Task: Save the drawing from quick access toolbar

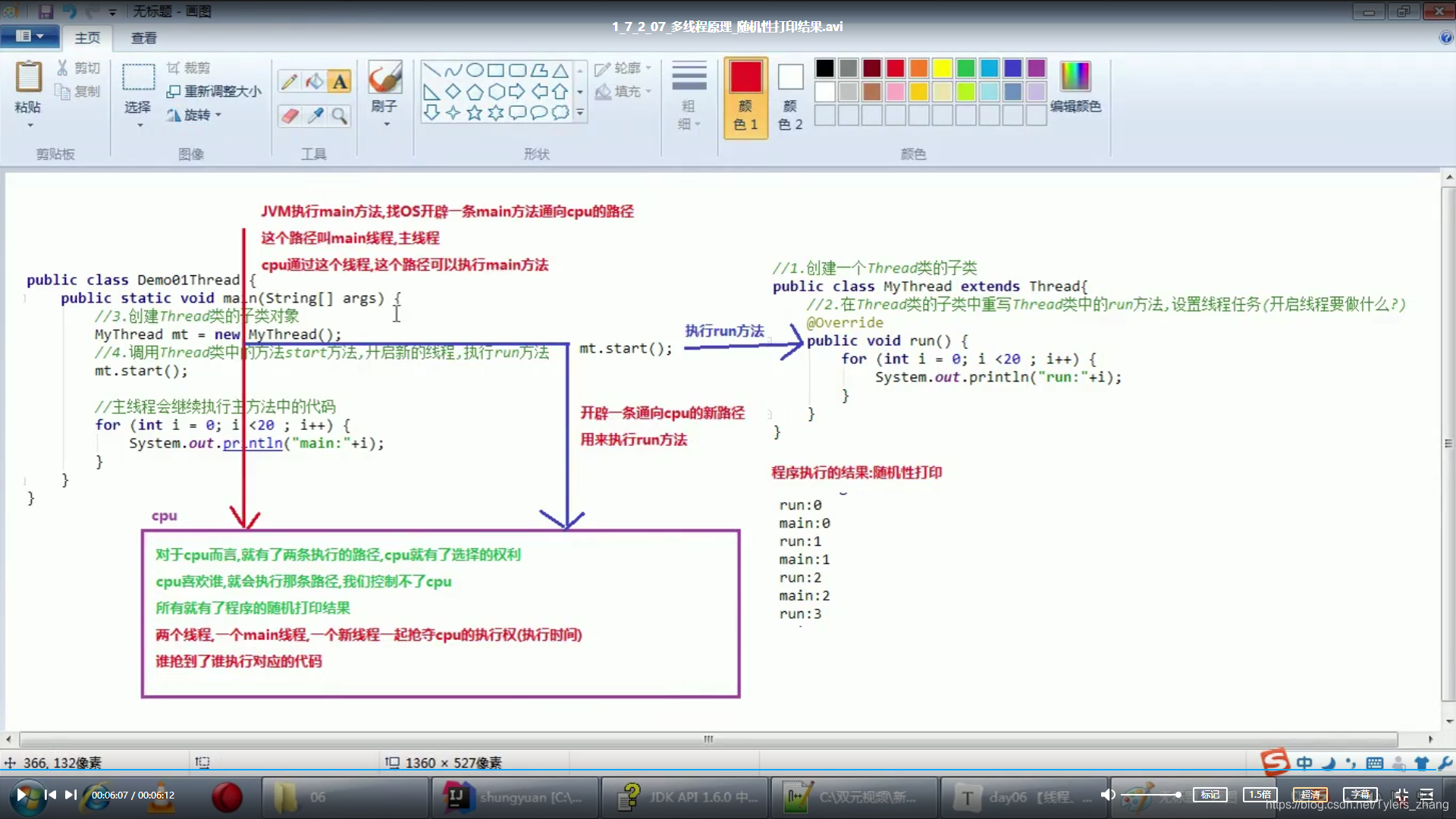Action: [45, 11]
